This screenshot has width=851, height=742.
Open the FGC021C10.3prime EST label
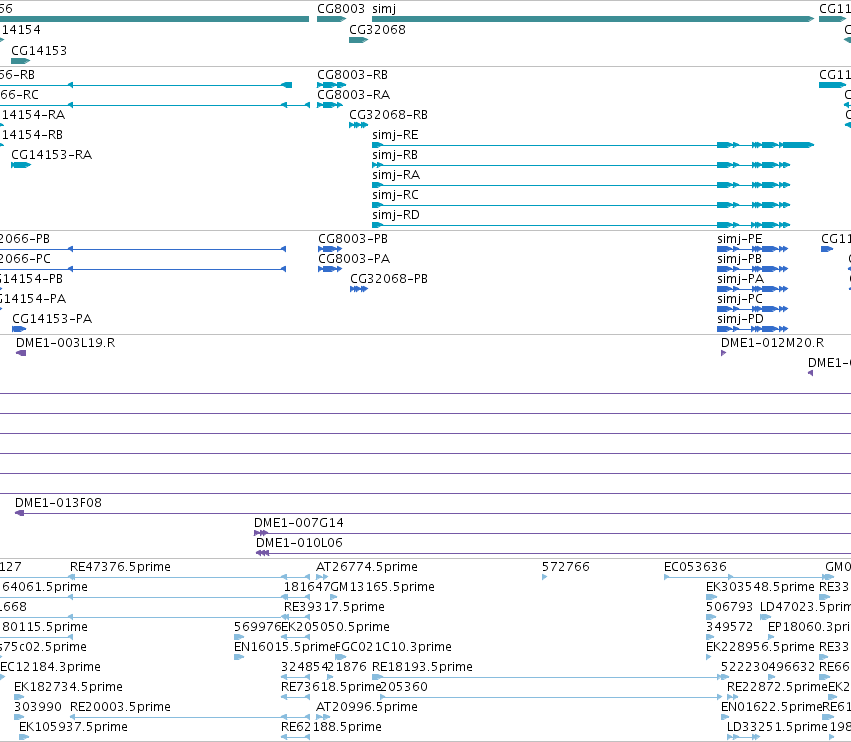tap(393, 648)
